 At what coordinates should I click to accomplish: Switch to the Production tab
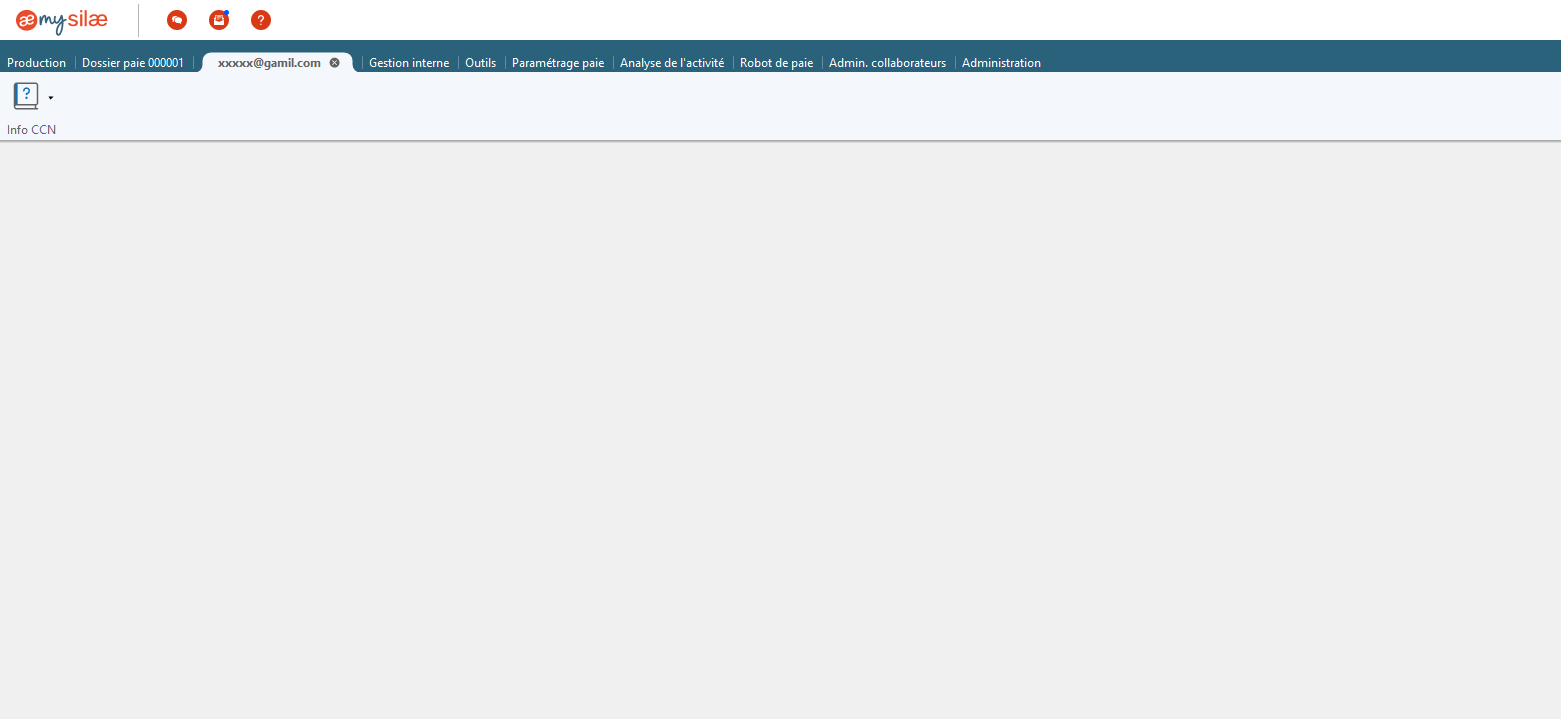coord(36,62)
